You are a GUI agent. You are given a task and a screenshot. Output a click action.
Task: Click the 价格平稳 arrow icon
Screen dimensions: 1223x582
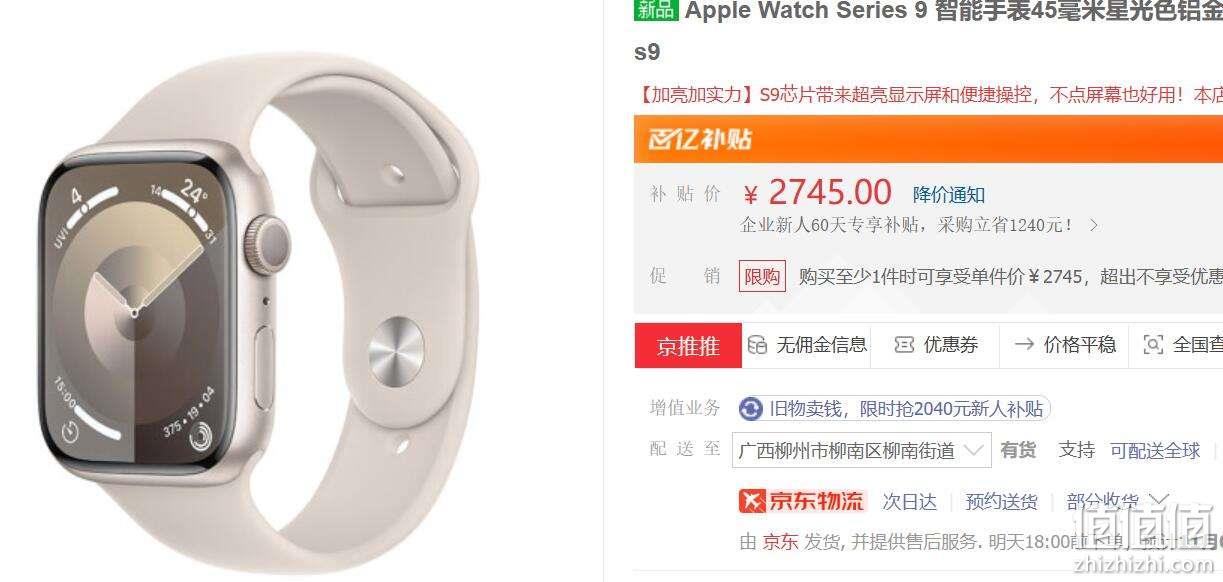1024,345
